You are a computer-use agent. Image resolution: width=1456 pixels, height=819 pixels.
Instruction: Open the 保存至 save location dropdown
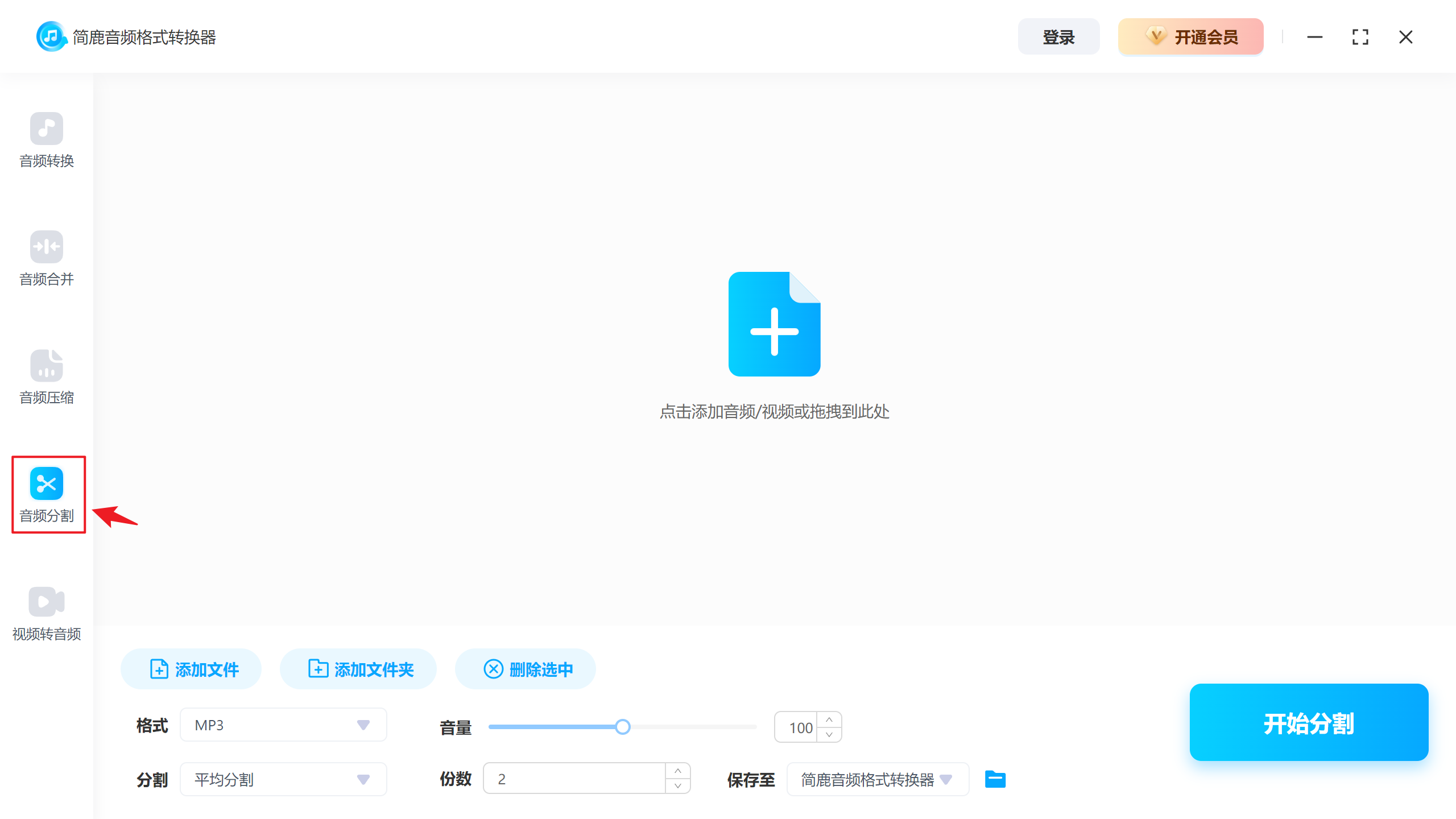[x=877, y=779]
